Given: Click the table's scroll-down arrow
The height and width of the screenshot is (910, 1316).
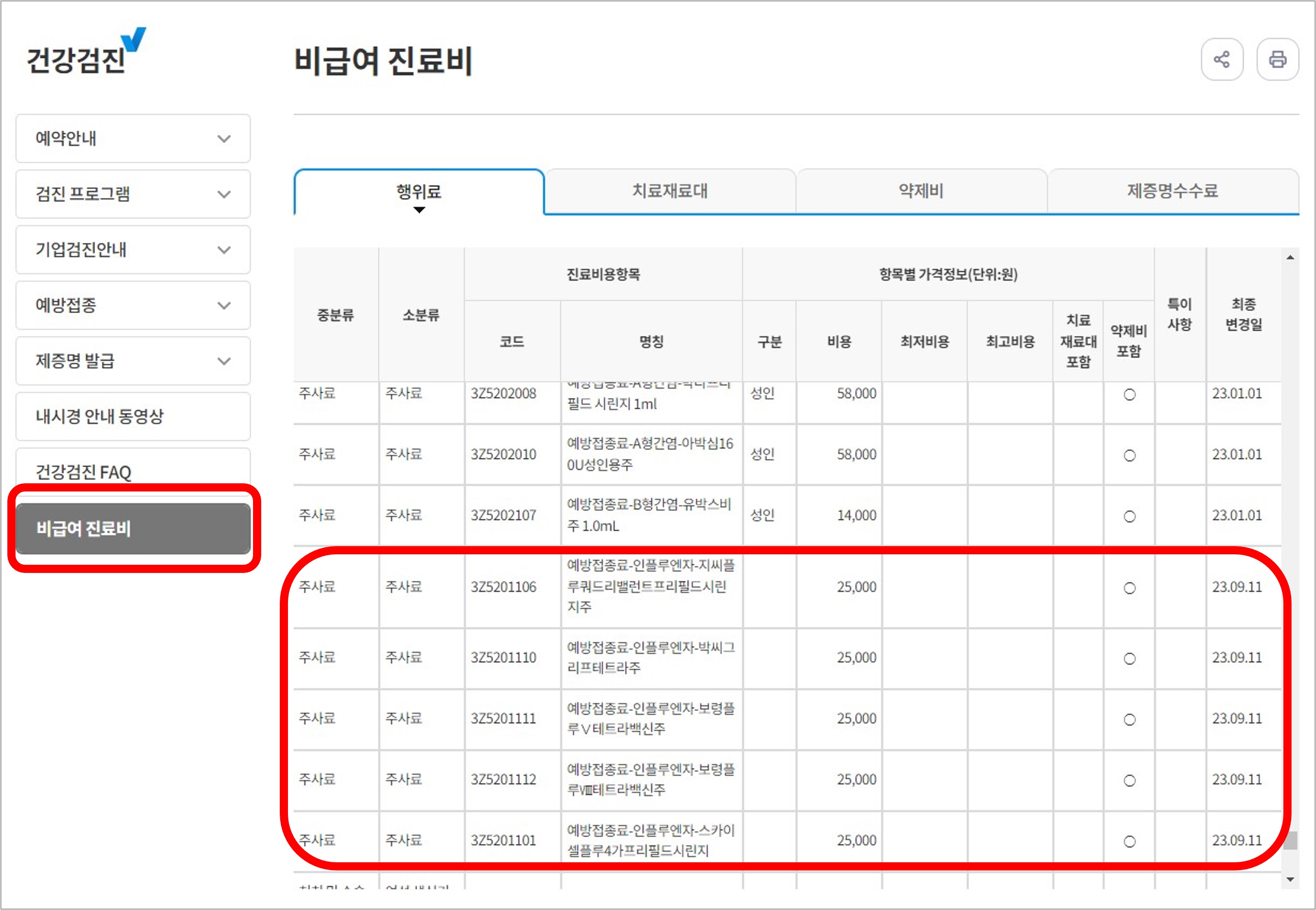Looking at the screenshot, I should click(1290, 879).
